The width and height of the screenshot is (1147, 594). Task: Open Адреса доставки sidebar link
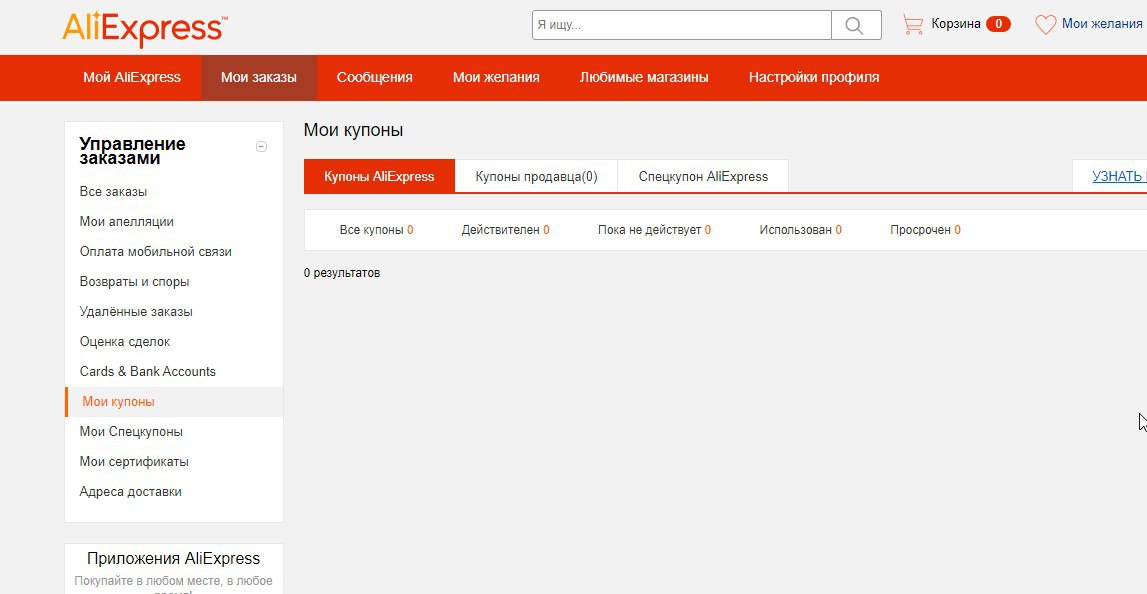pyautogui.click(x=131, y=492)
